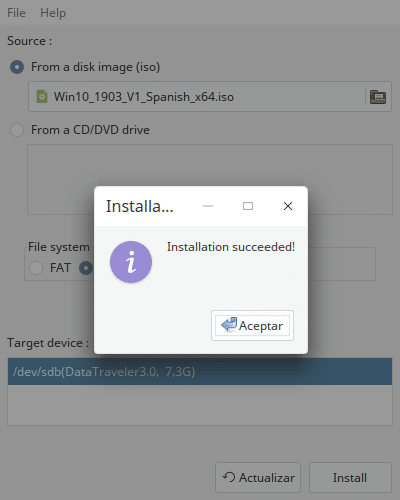This screenshot has height=500, width=400.
Task: Open the File menu
Action: [16, 13]
